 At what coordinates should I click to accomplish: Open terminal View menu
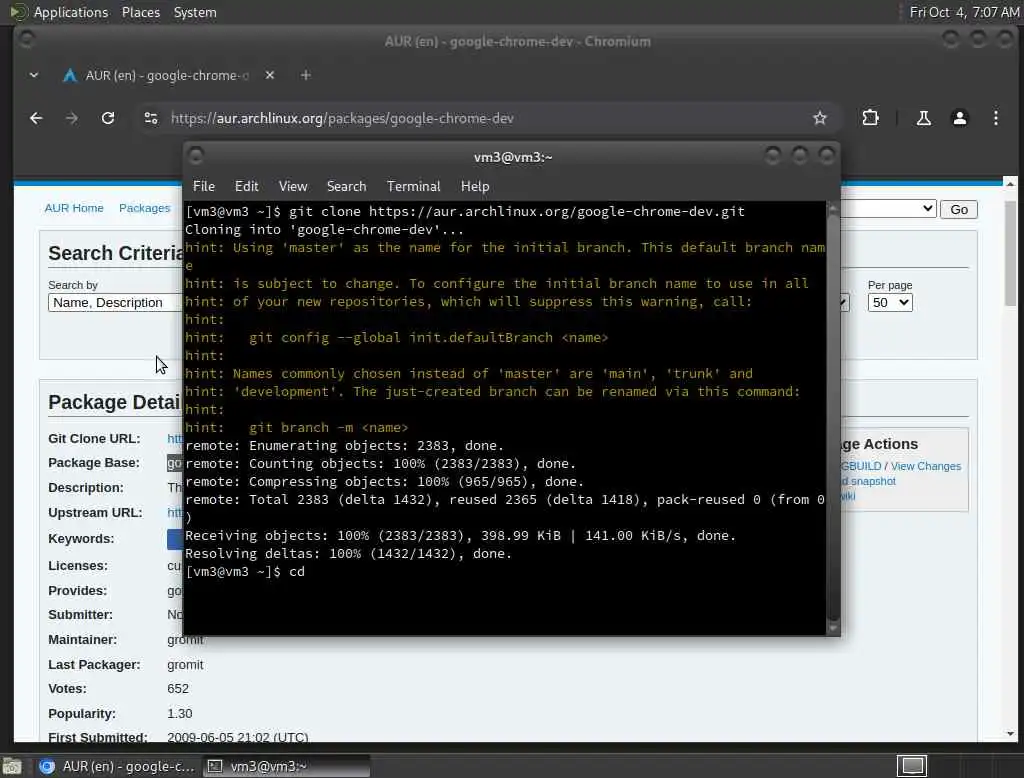tap(293, 186)
